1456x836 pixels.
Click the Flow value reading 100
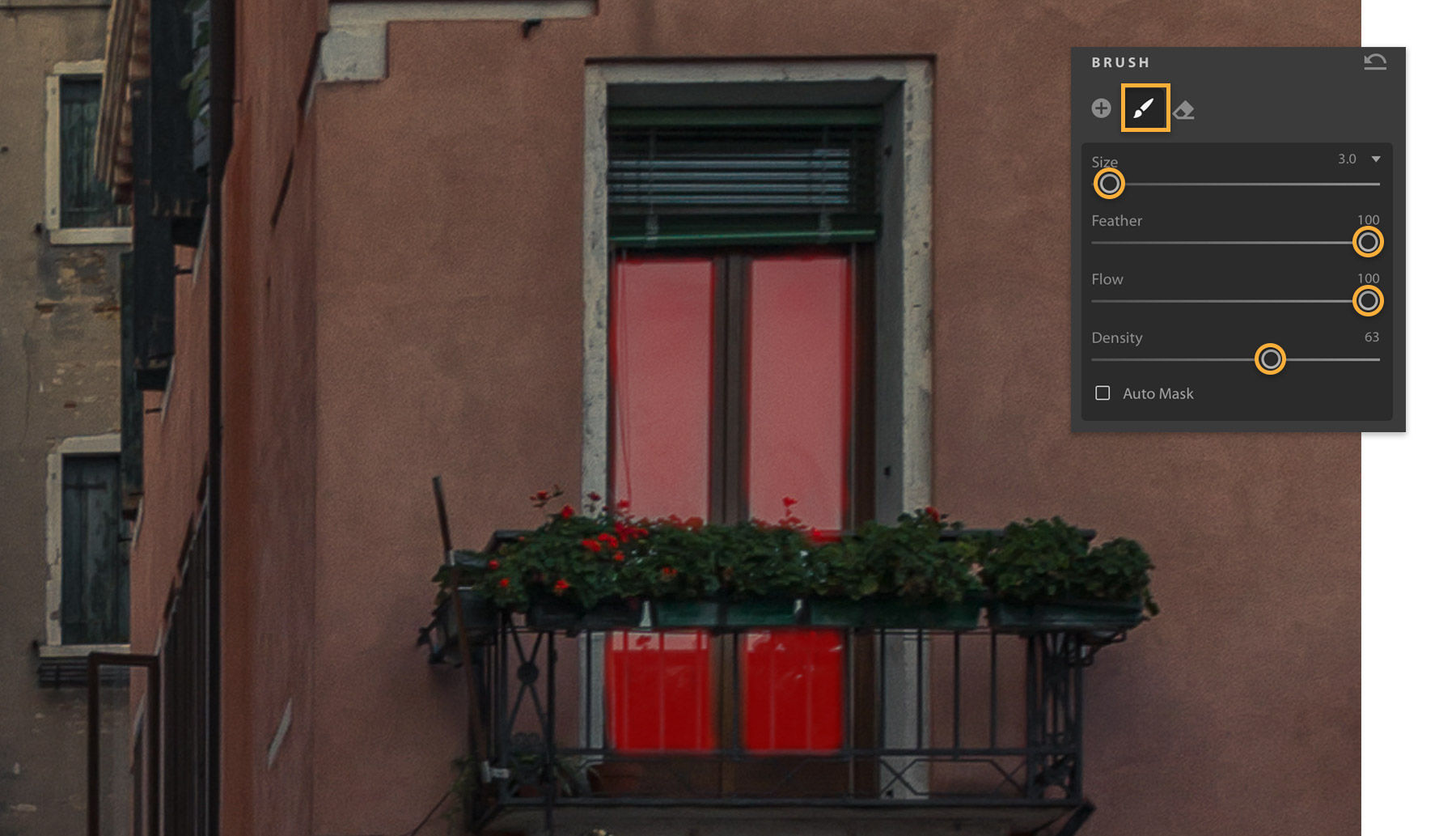(x=1368, y=278)
